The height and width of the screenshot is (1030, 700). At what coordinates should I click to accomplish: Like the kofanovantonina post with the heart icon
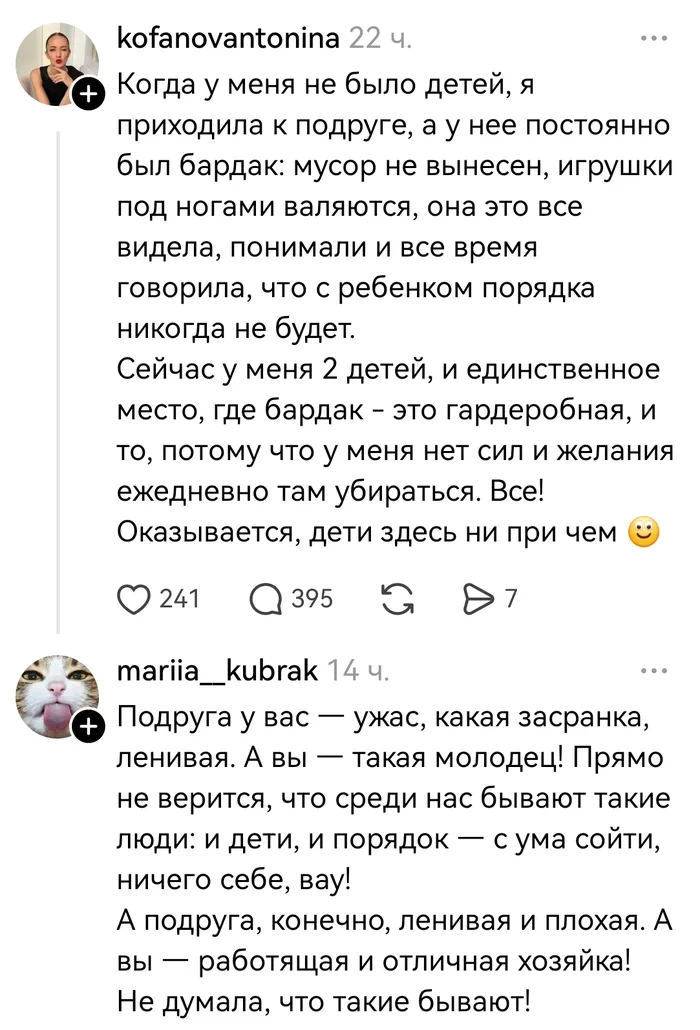134,598
